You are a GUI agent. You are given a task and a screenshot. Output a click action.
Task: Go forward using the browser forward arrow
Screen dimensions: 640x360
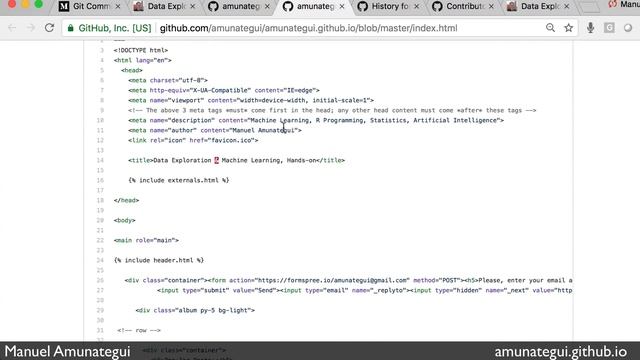coord(31,28)
